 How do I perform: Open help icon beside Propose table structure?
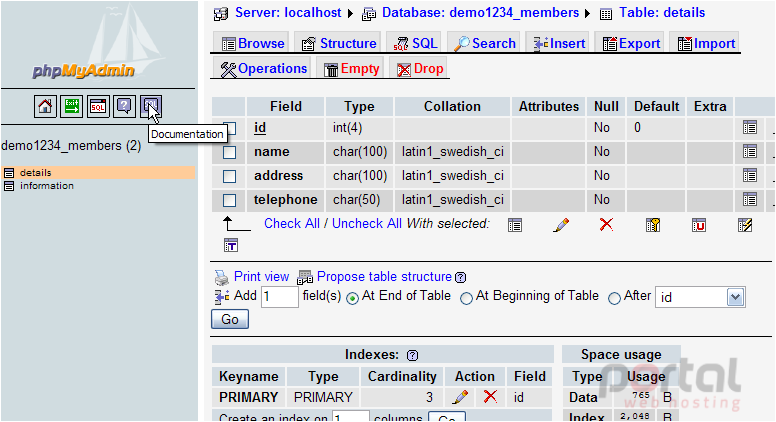tap(460, 278)
